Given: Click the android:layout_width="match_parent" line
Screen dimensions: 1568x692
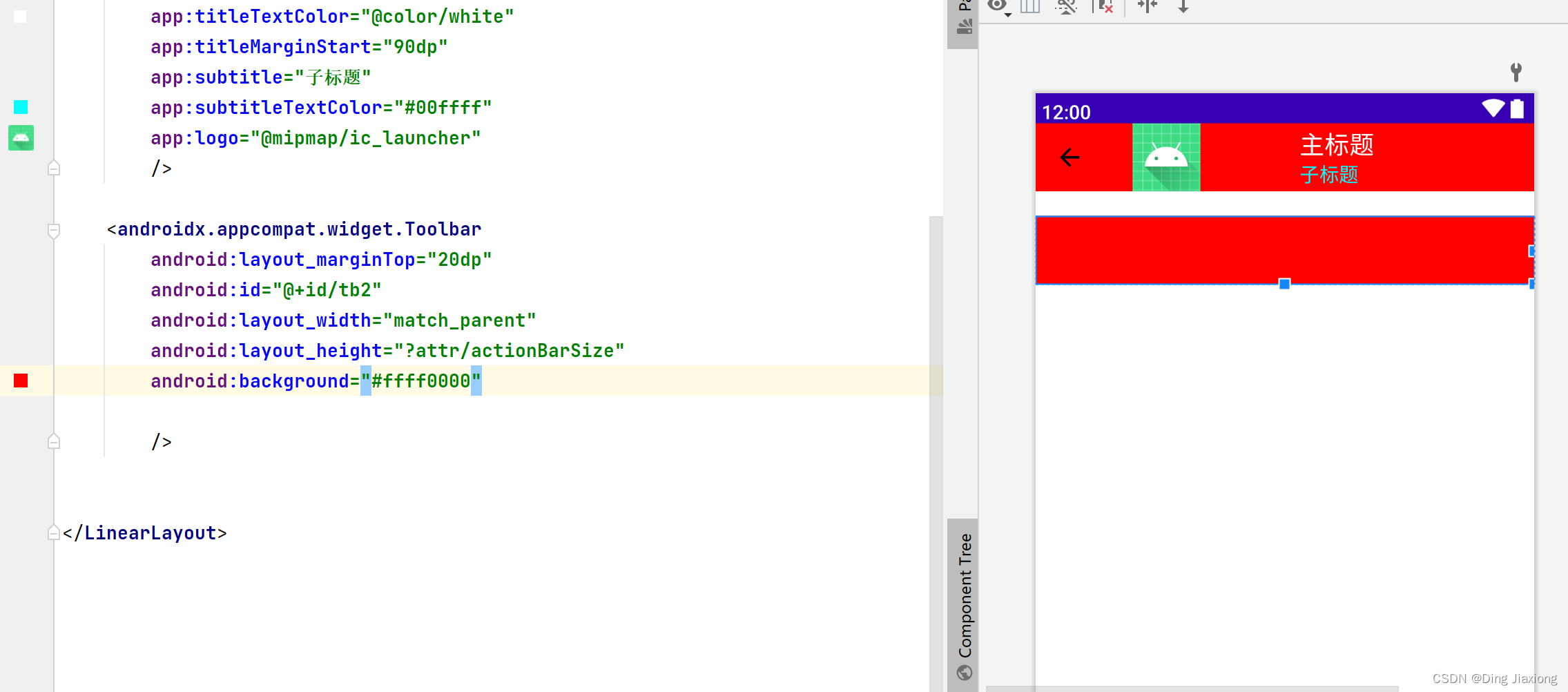Looking at the screenshot, I should pos(343,320).
